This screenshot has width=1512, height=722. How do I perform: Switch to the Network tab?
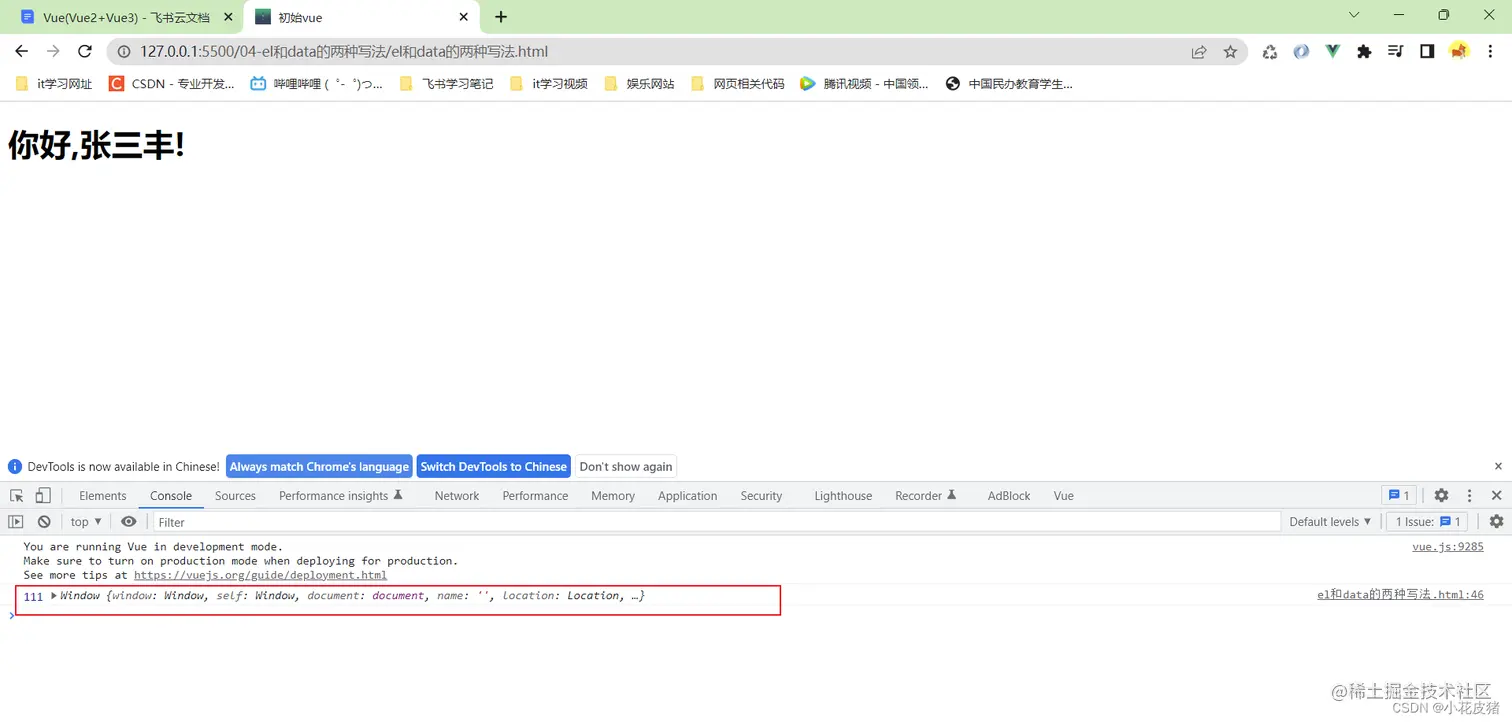457,496
